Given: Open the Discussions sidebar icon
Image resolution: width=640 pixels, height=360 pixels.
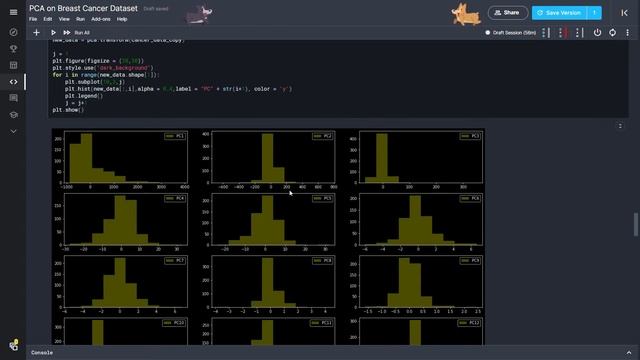Looking at the screenshot, I should point(13,98).
